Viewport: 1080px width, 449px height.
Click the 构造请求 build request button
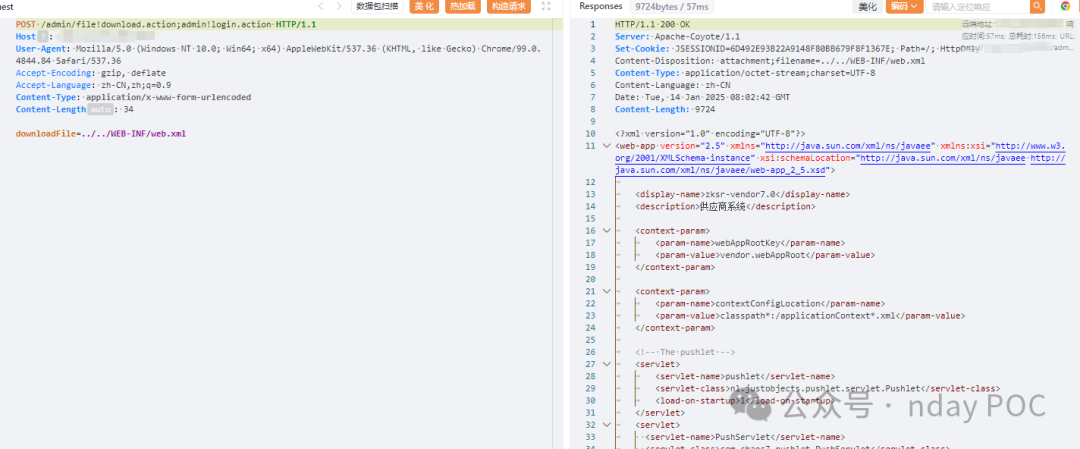pyautogui.click(x=509, y=6)
